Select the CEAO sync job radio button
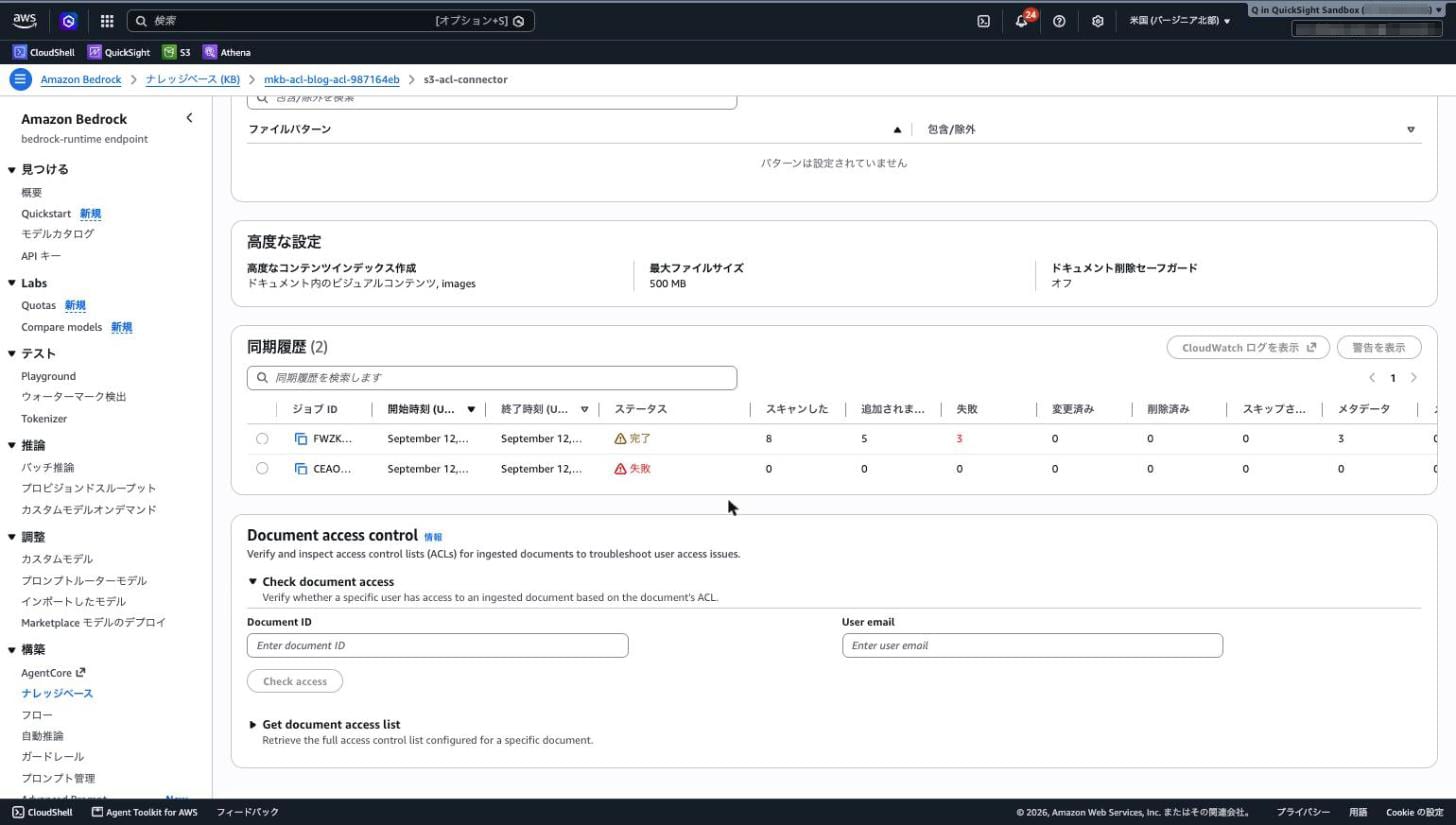 (x=262, y=468)
